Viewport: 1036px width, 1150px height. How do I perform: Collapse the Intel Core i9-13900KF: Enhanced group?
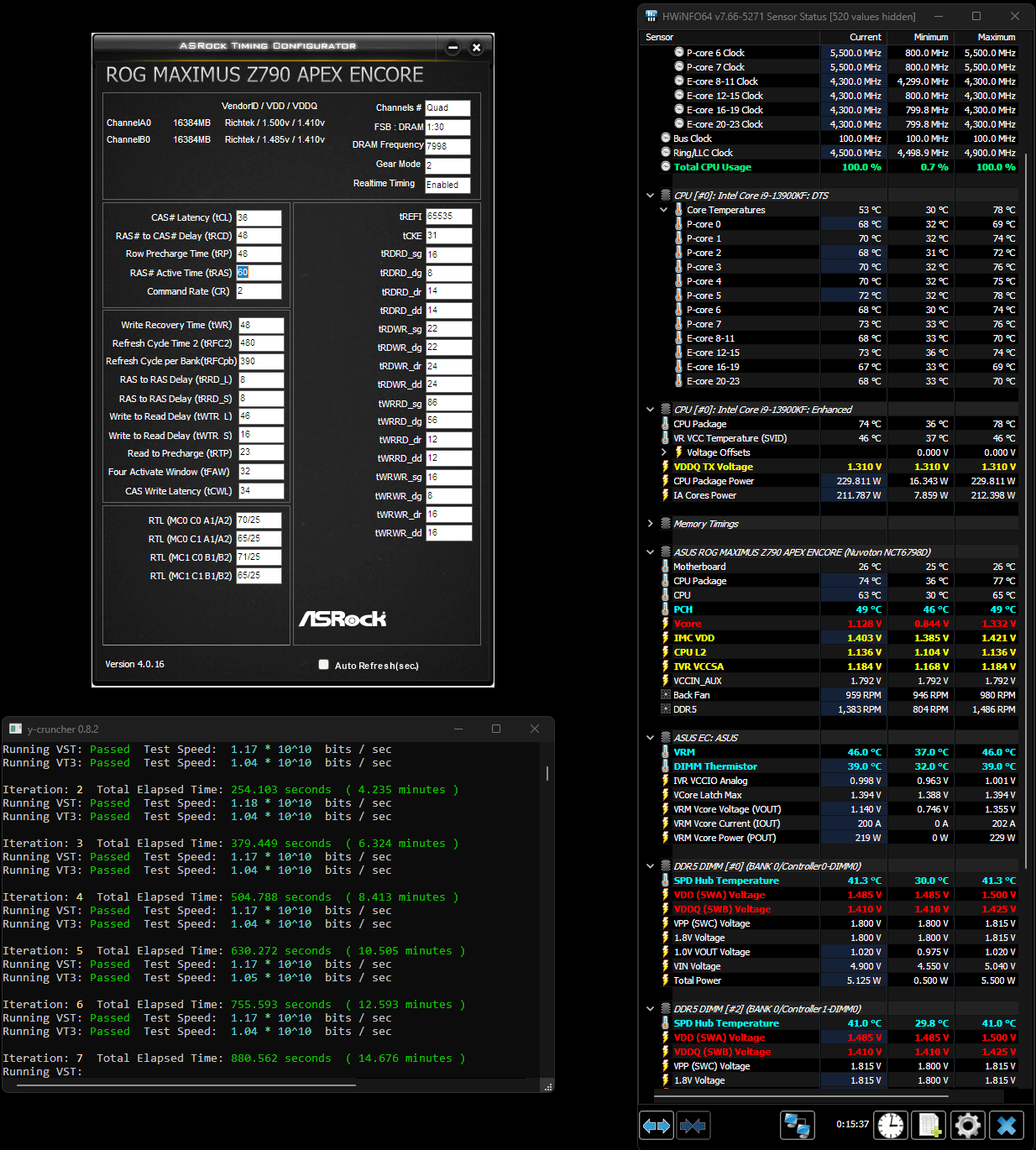(650, 410)
